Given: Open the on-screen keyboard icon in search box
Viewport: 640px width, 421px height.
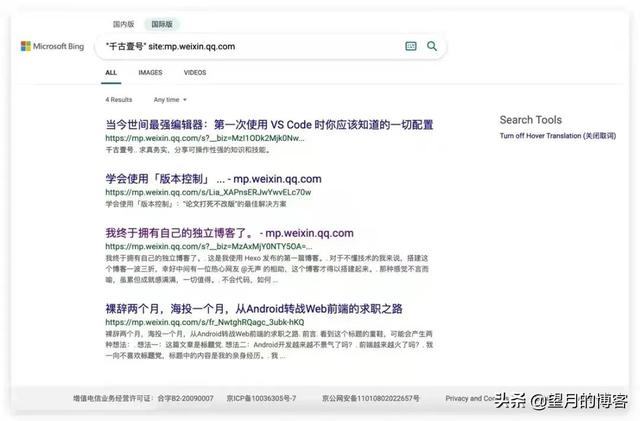Looking at the screenshot, I should [411, 46].
